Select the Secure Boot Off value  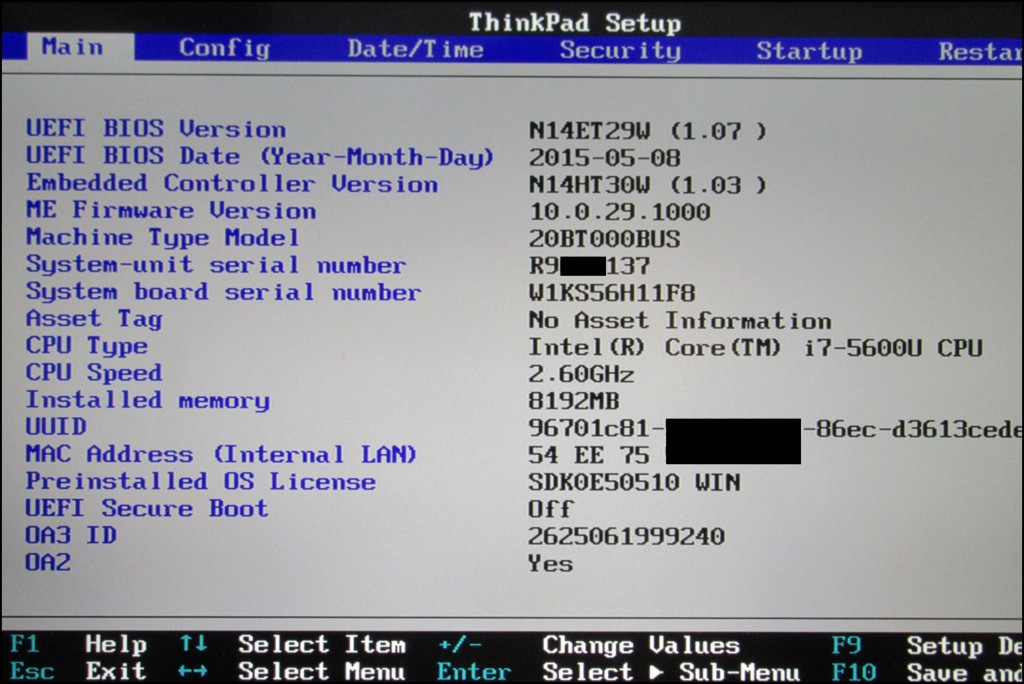pos(551,509)
